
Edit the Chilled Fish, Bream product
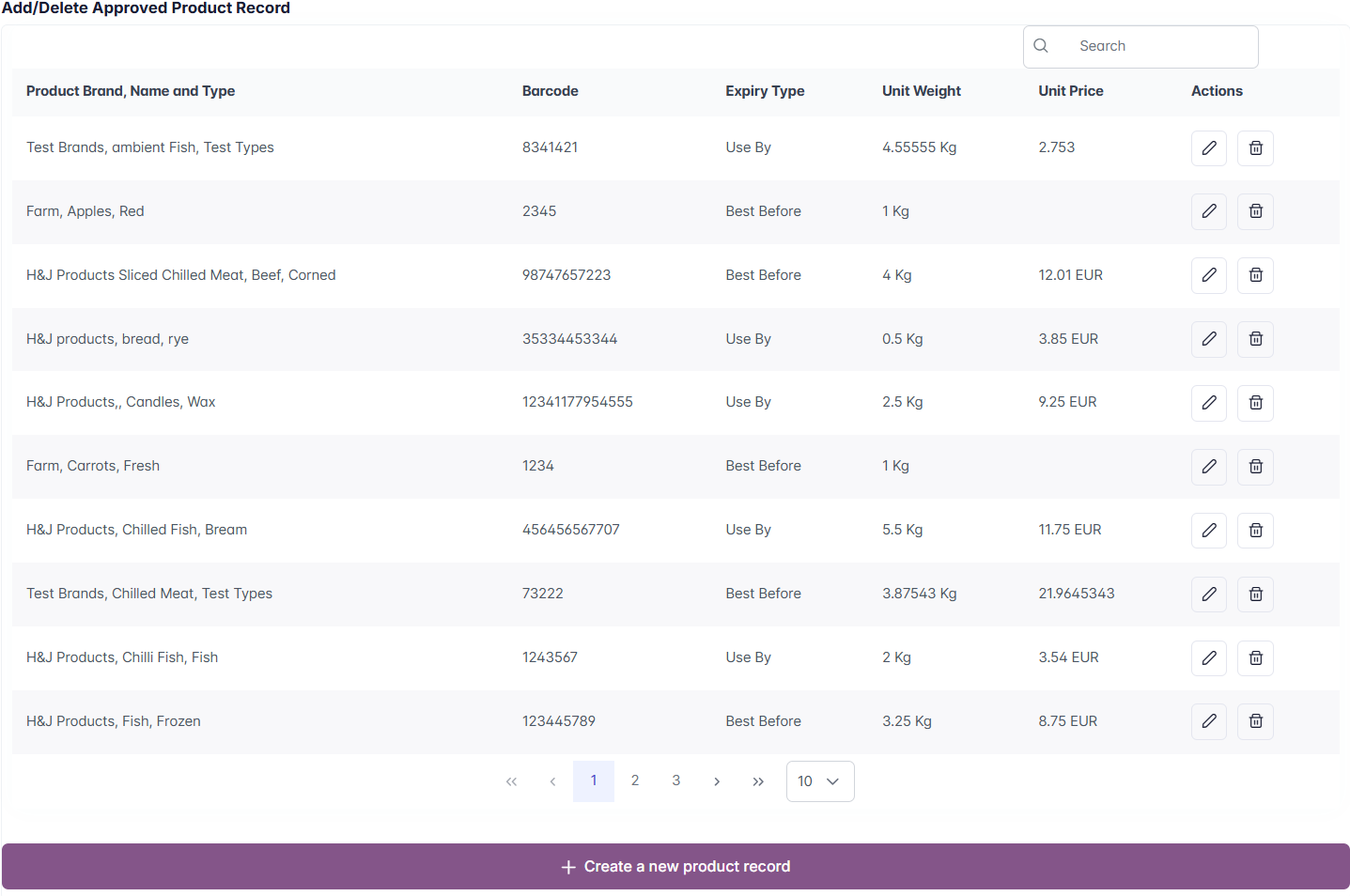(1208, 531)
